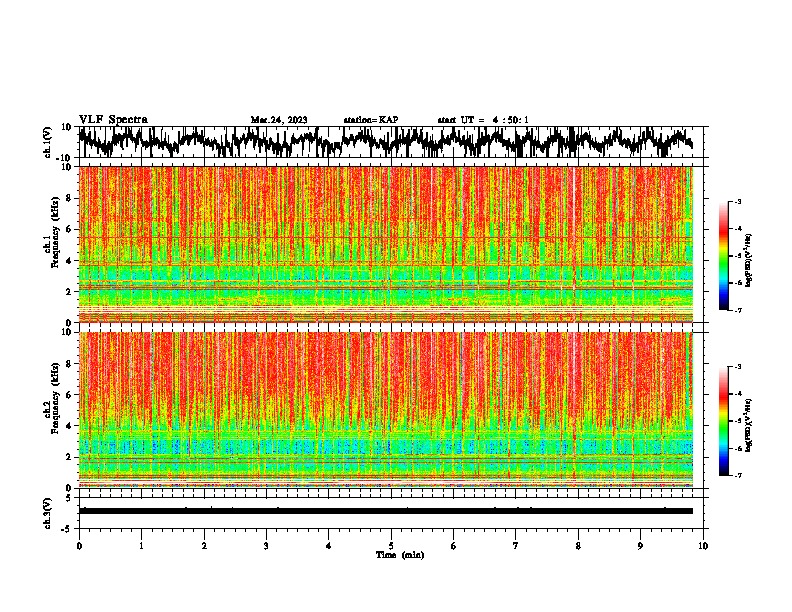
Task: Click the ch.2 spectrogram color scale bar
Action: pos(723,421)
